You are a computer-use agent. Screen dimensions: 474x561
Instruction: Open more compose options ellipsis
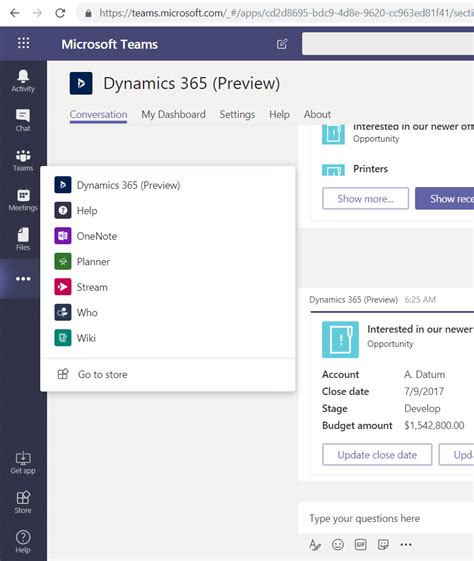pyautogui.click(x=406, y=545)
